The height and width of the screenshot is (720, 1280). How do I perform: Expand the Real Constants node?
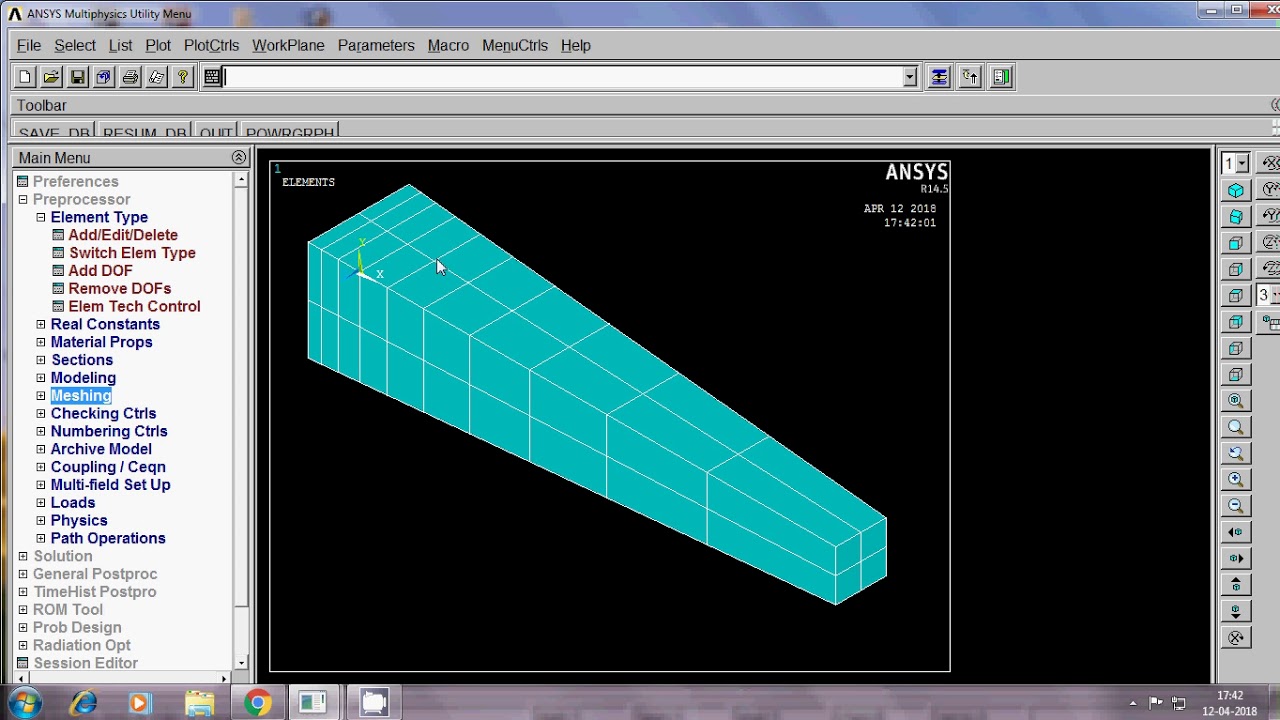(x=40, y=324)
